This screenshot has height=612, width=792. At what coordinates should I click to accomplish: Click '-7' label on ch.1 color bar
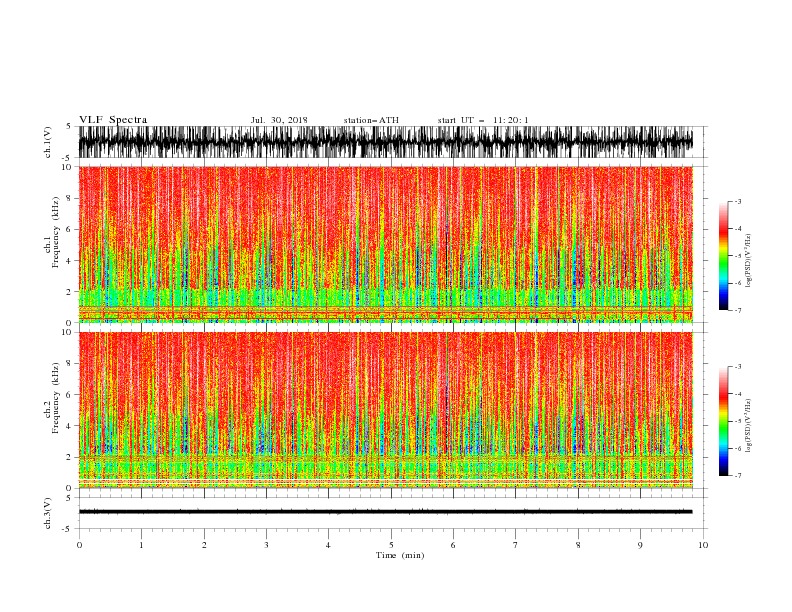point(738,310)
